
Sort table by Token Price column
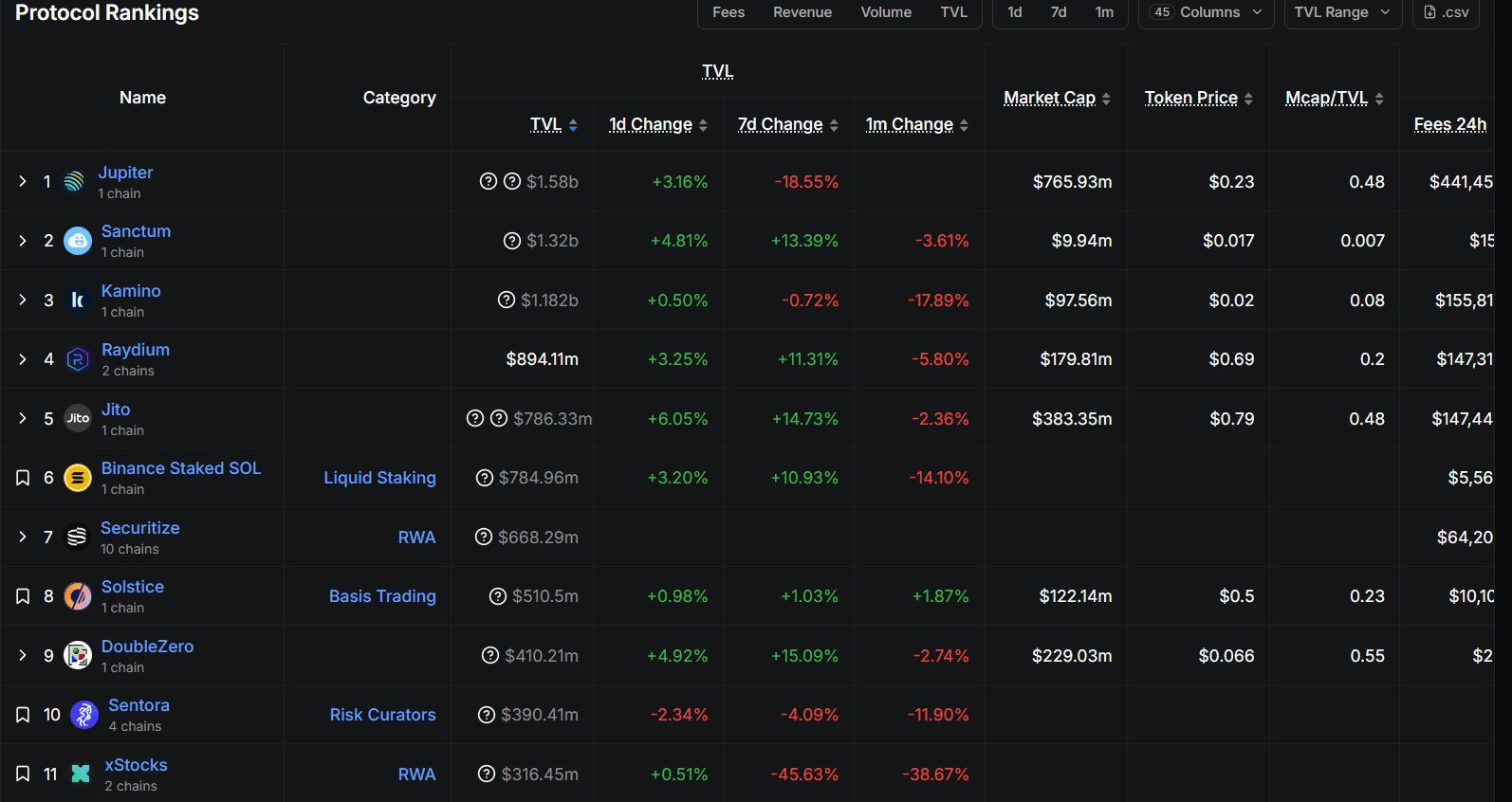pos(1199,98)
